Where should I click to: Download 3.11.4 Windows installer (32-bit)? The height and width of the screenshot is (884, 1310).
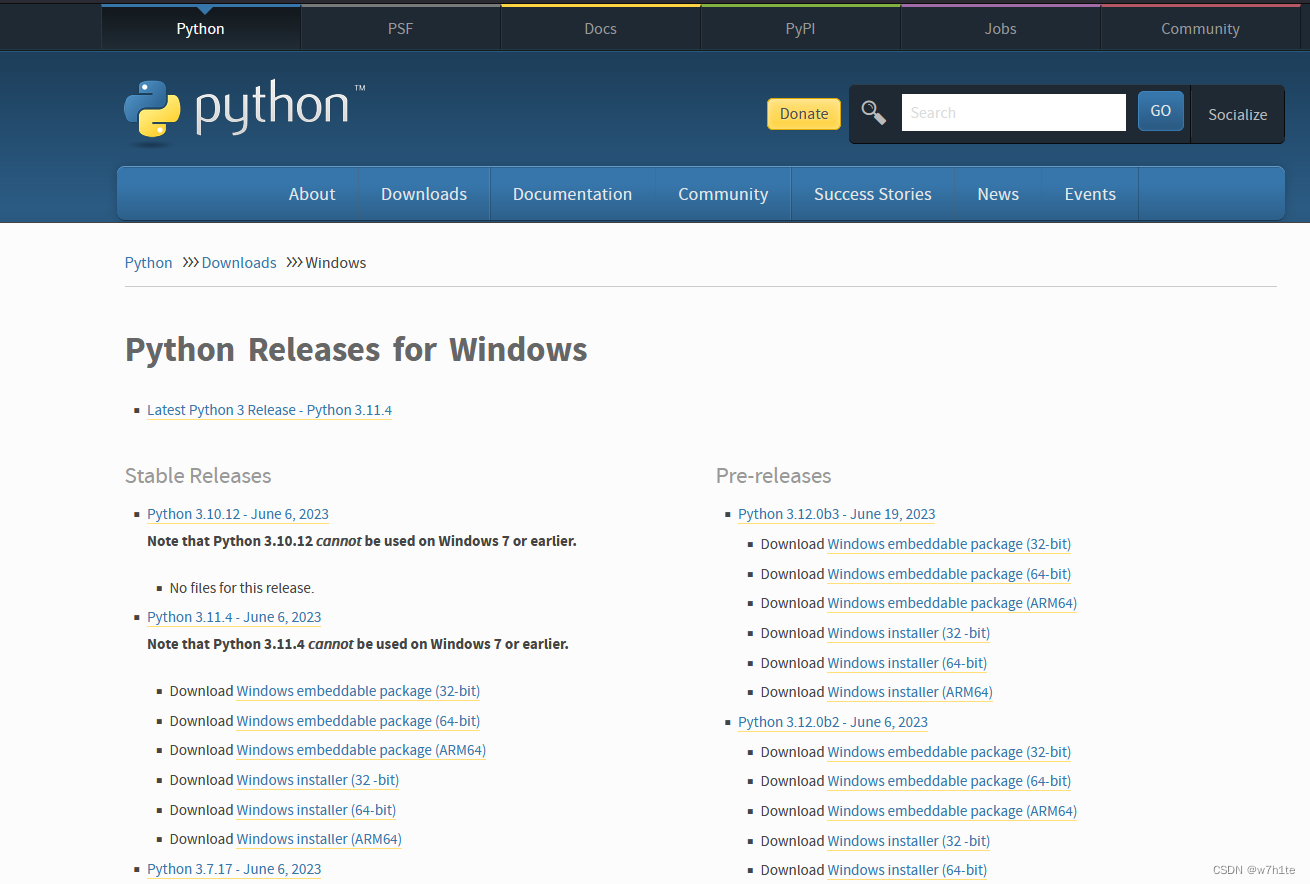318,780
